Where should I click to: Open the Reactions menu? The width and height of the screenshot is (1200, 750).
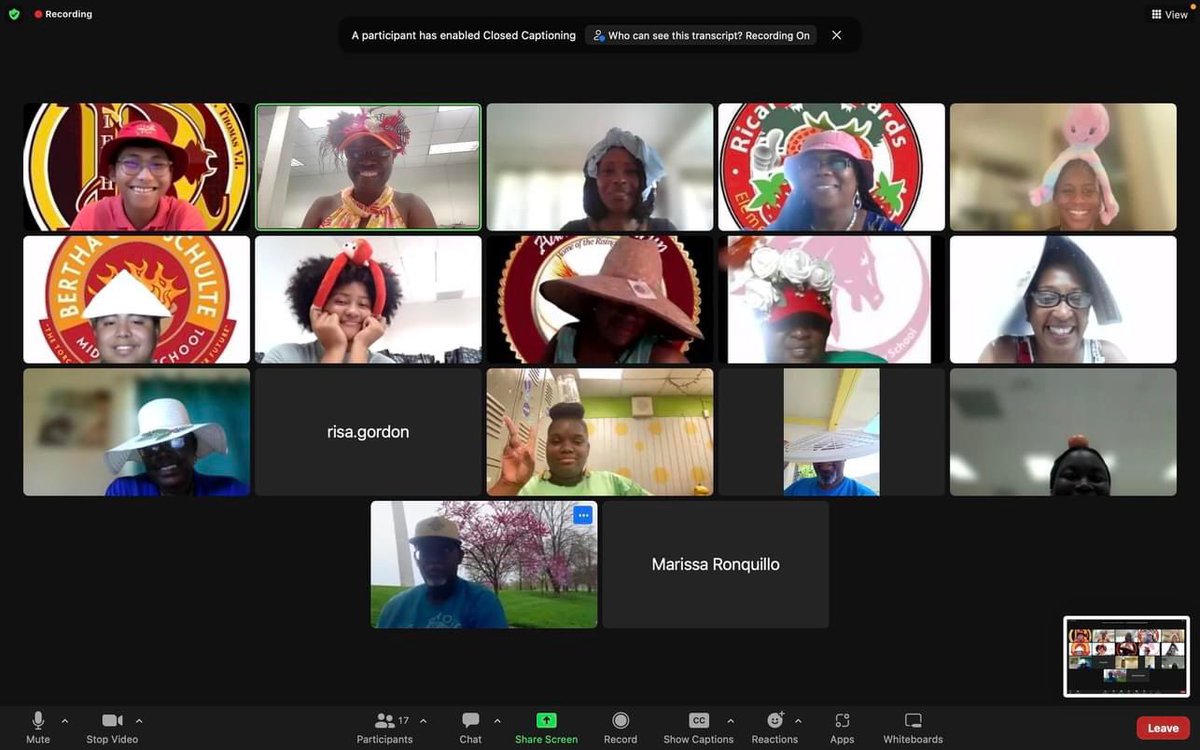(775, 727)
